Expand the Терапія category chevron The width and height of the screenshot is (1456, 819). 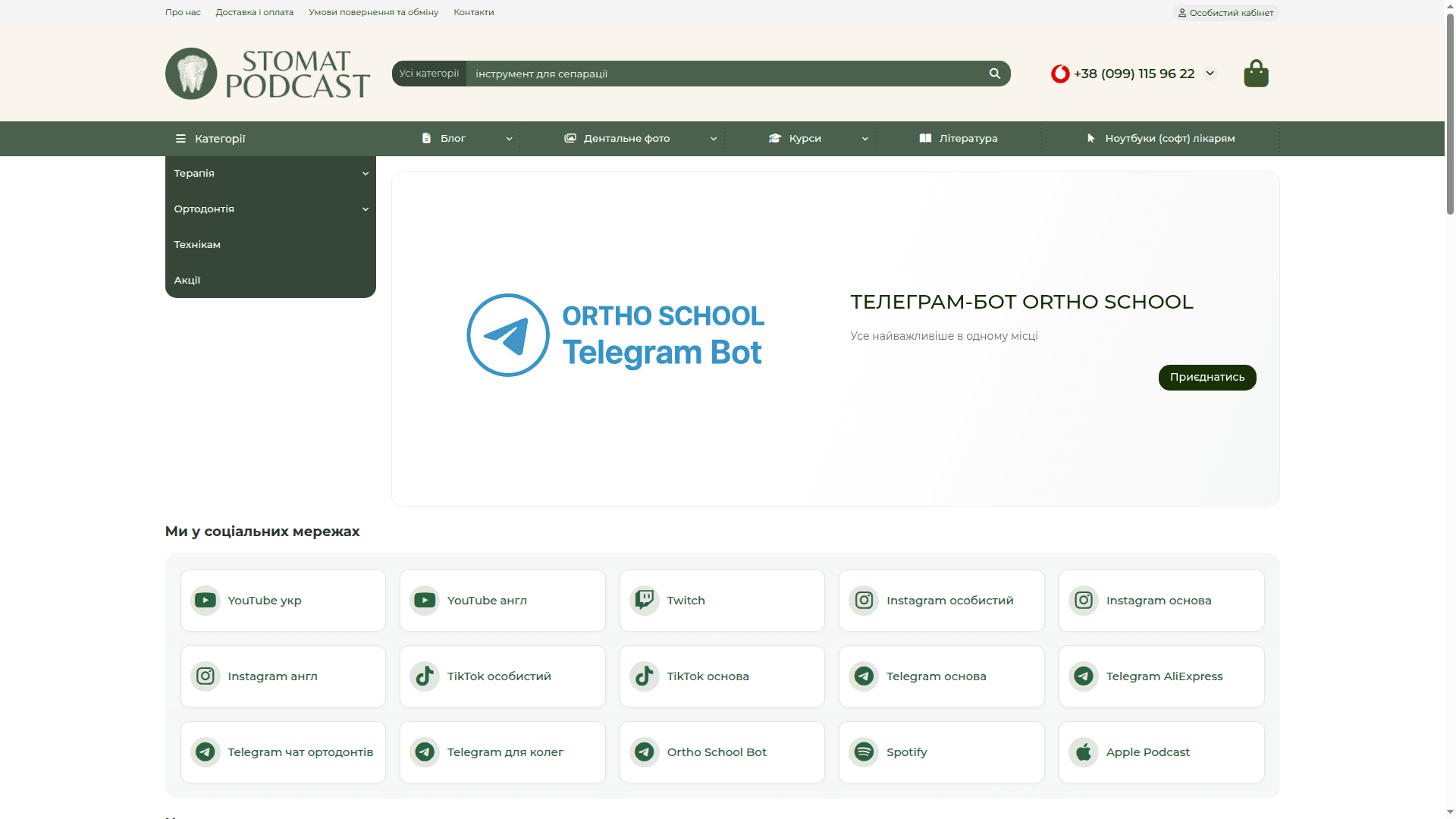click(366, 174)
